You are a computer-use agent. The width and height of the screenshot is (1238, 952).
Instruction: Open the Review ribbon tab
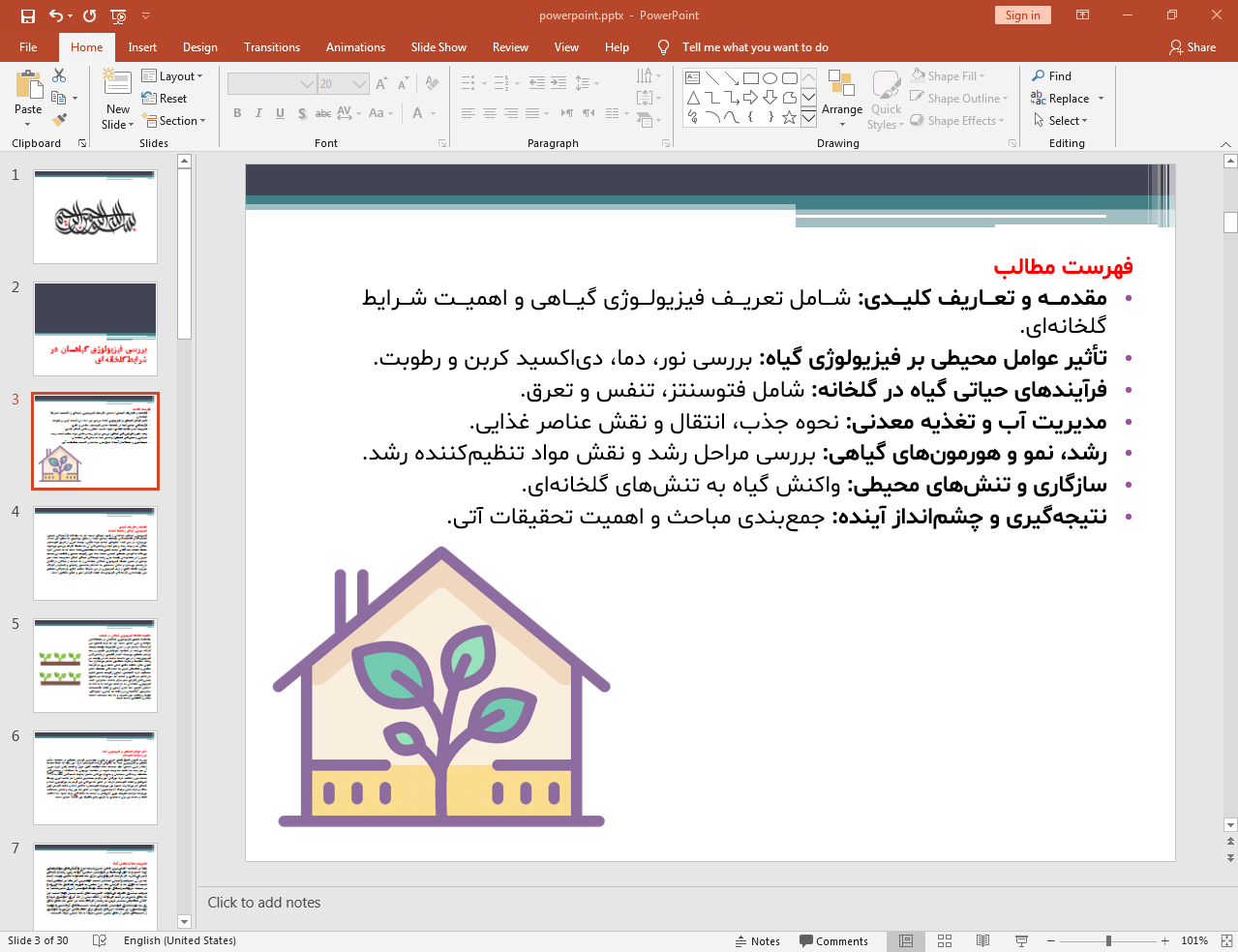[509, 46]
